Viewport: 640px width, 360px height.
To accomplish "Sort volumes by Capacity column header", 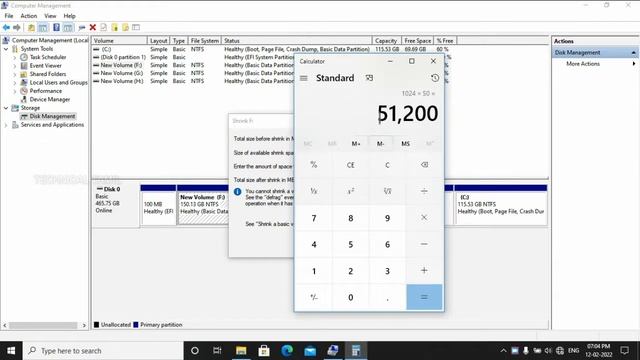I will (x=386, y=40).
